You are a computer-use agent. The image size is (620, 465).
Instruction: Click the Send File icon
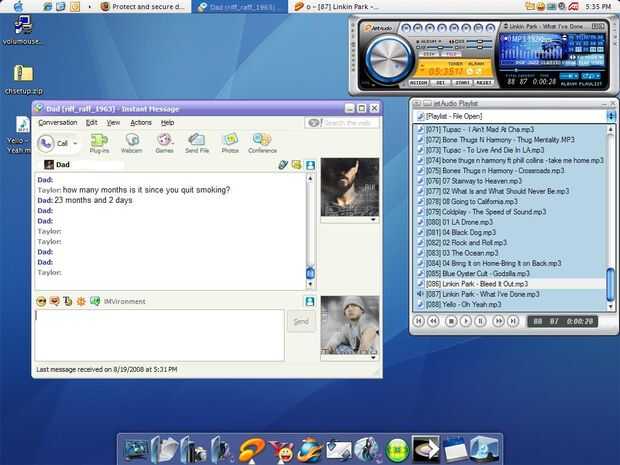pos(197,143)
